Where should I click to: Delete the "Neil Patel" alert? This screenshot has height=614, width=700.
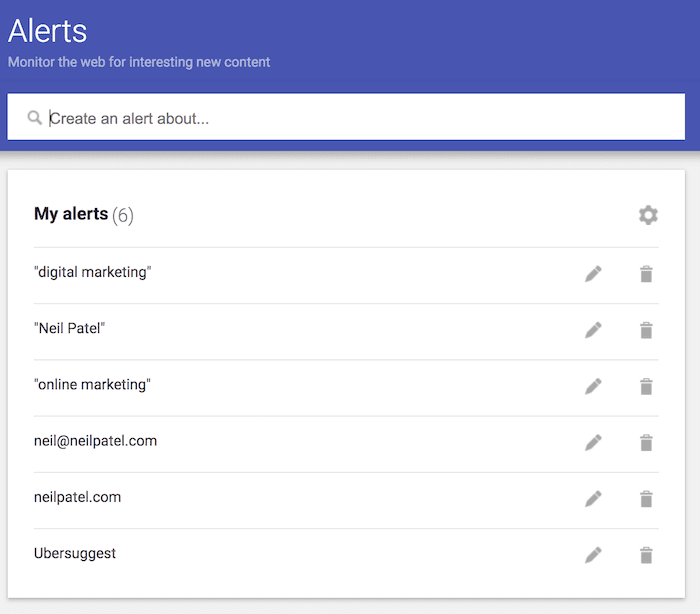tap(646, 330)
